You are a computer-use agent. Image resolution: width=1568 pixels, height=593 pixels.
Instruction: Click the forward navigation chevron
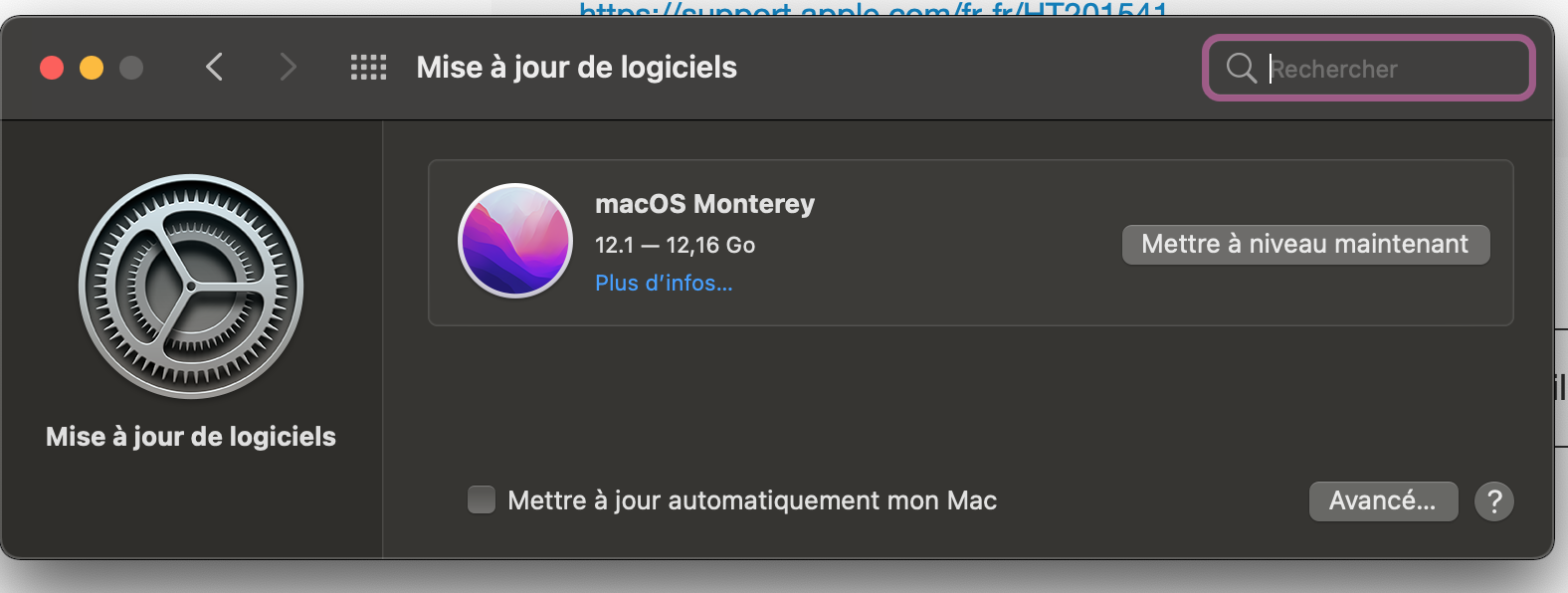pos(288,68)
